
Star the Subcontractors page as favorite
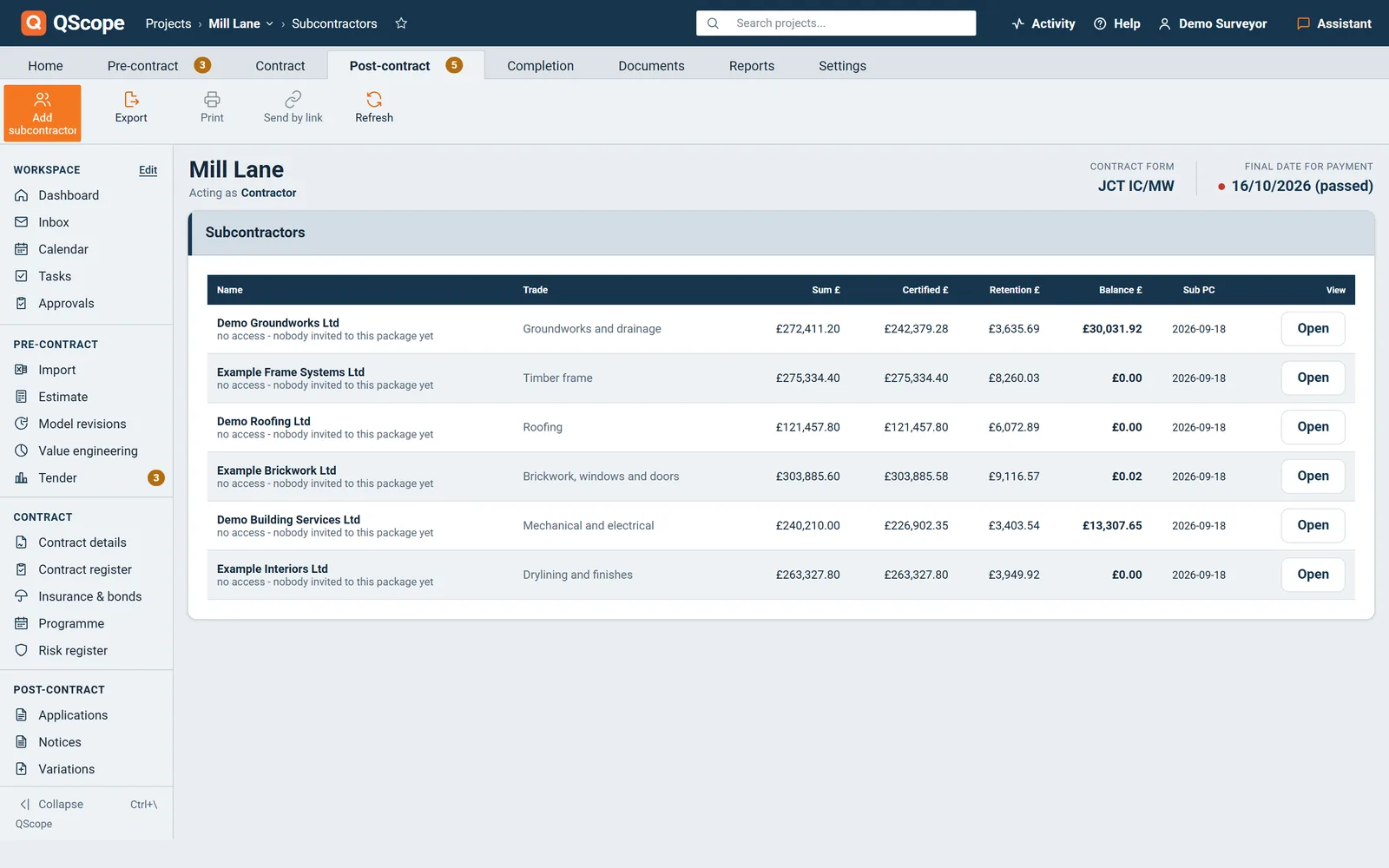pyautogui.click(x=401, y=23)
